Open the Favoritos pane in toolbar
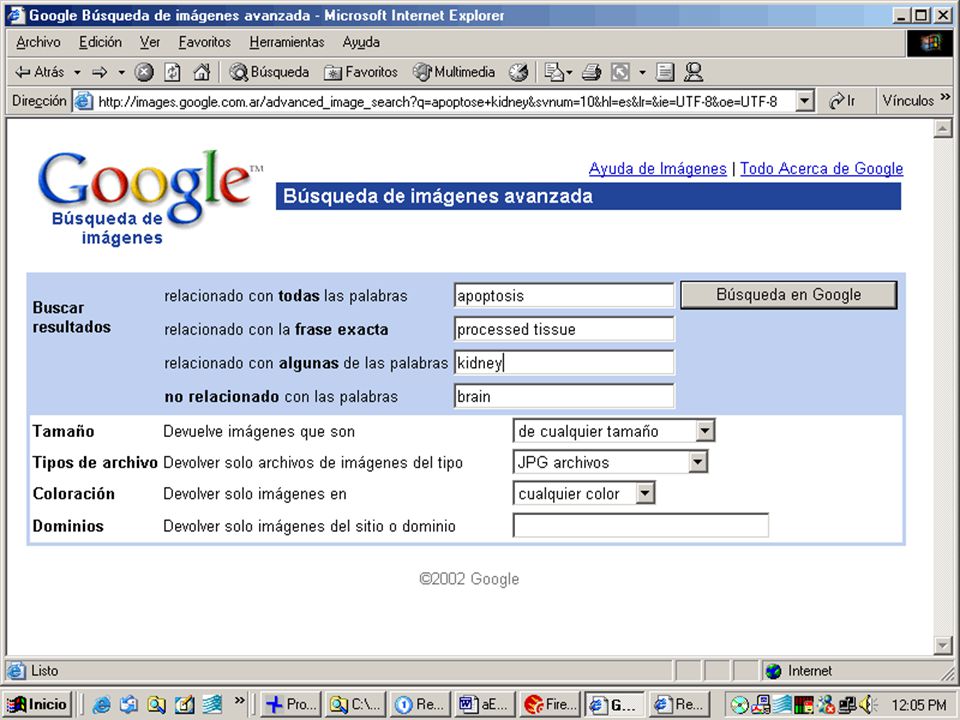 click(x=361, y=72)
